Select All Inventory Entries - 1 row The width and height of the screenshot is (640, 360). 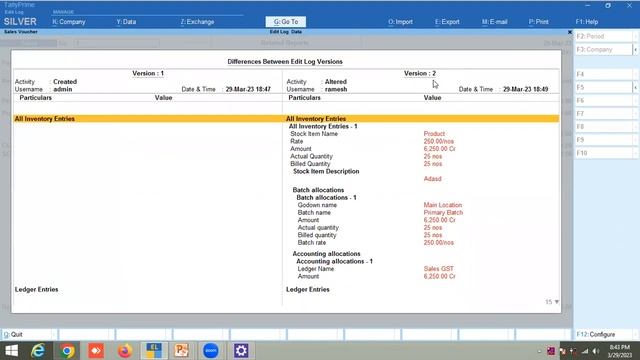point(323,127)
